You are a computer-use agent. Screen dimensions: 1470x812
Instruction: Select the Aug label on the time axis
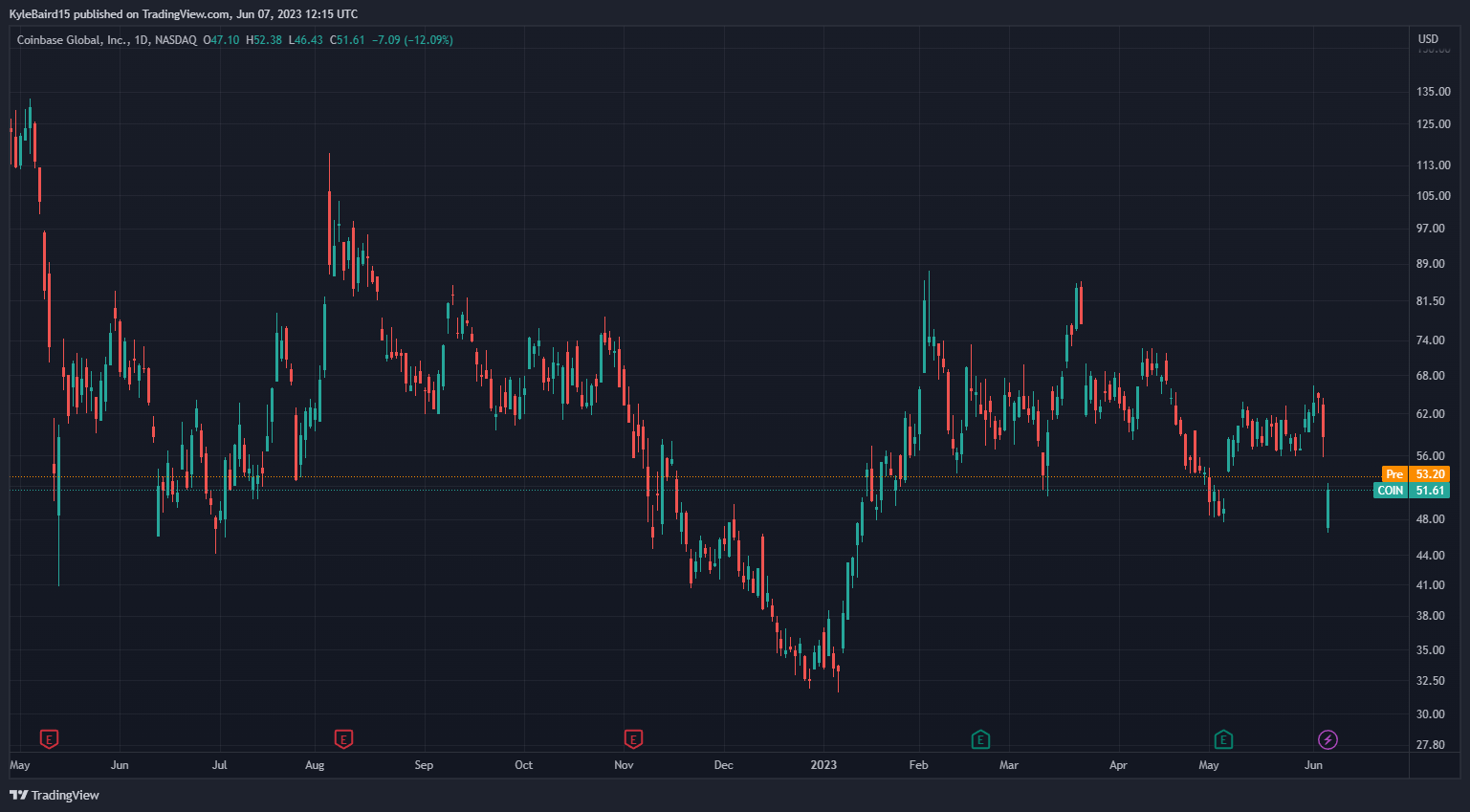pyautogui.click(x=315, y=765)
